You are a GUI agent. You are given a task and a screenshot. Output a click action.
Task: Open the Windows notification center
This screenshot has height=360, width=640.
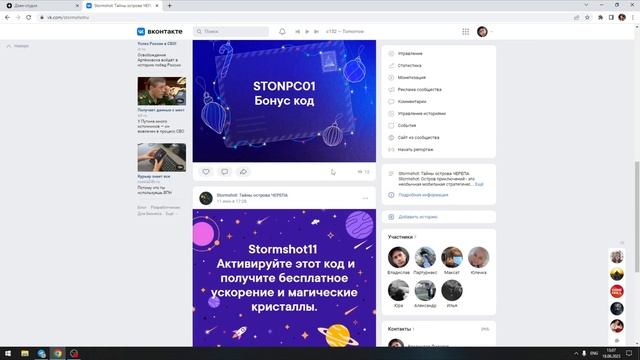[629, 353]
